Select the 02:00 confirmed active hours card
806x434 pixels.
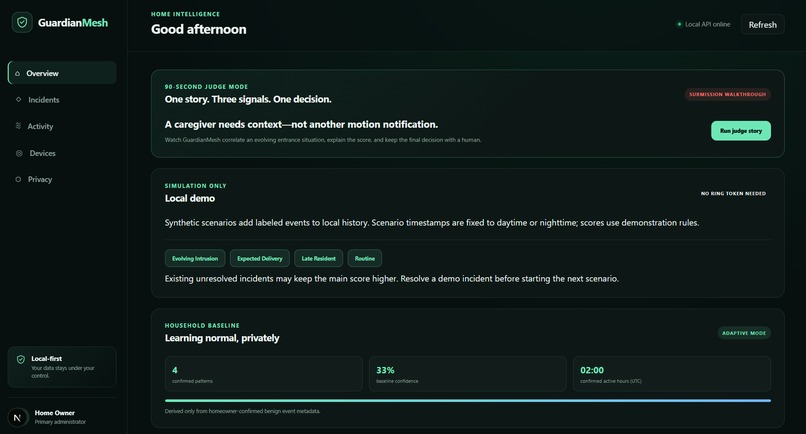[672, 374]
